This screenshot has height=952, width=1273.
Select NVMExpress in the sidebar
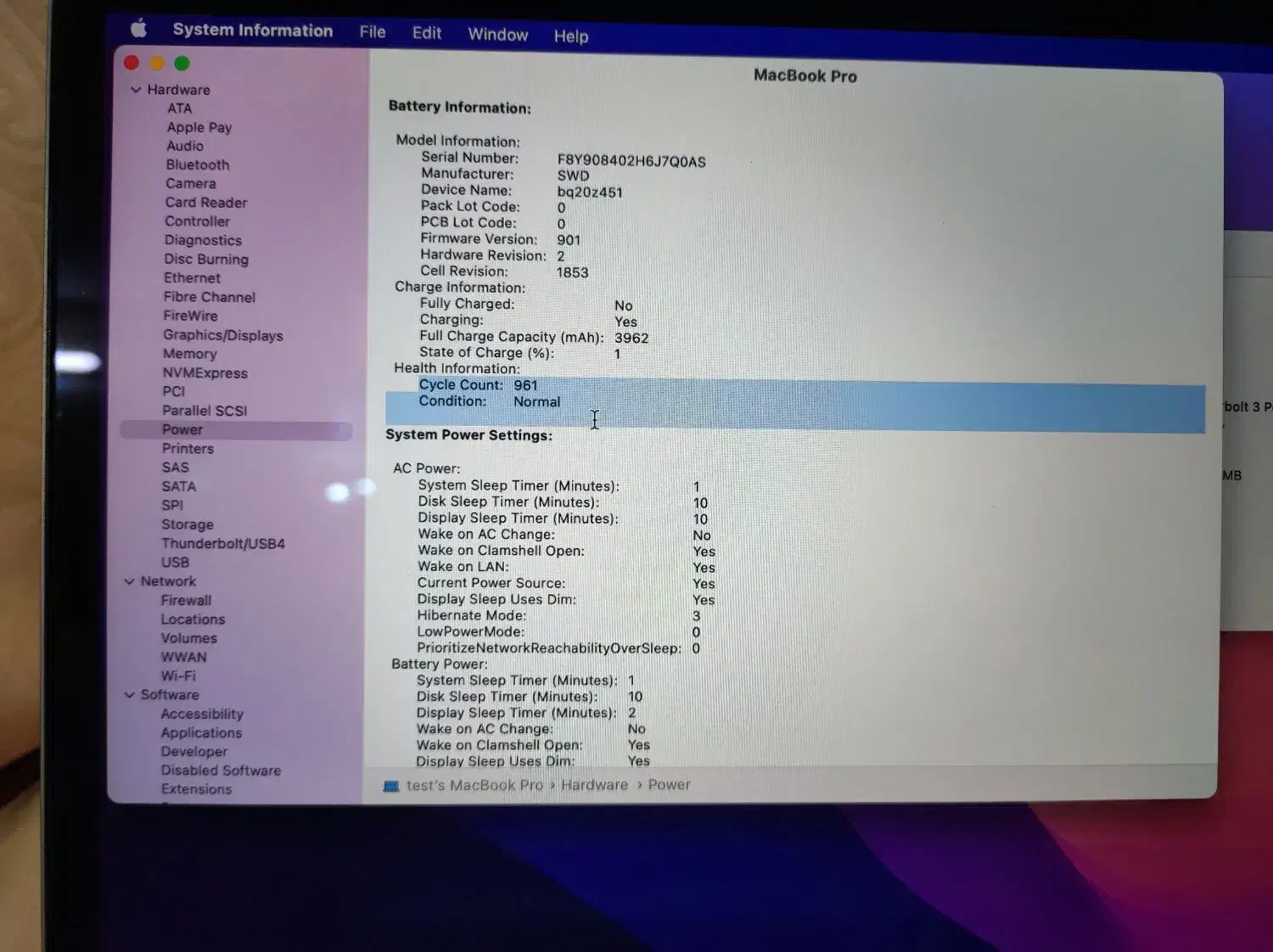coord(205,373)
